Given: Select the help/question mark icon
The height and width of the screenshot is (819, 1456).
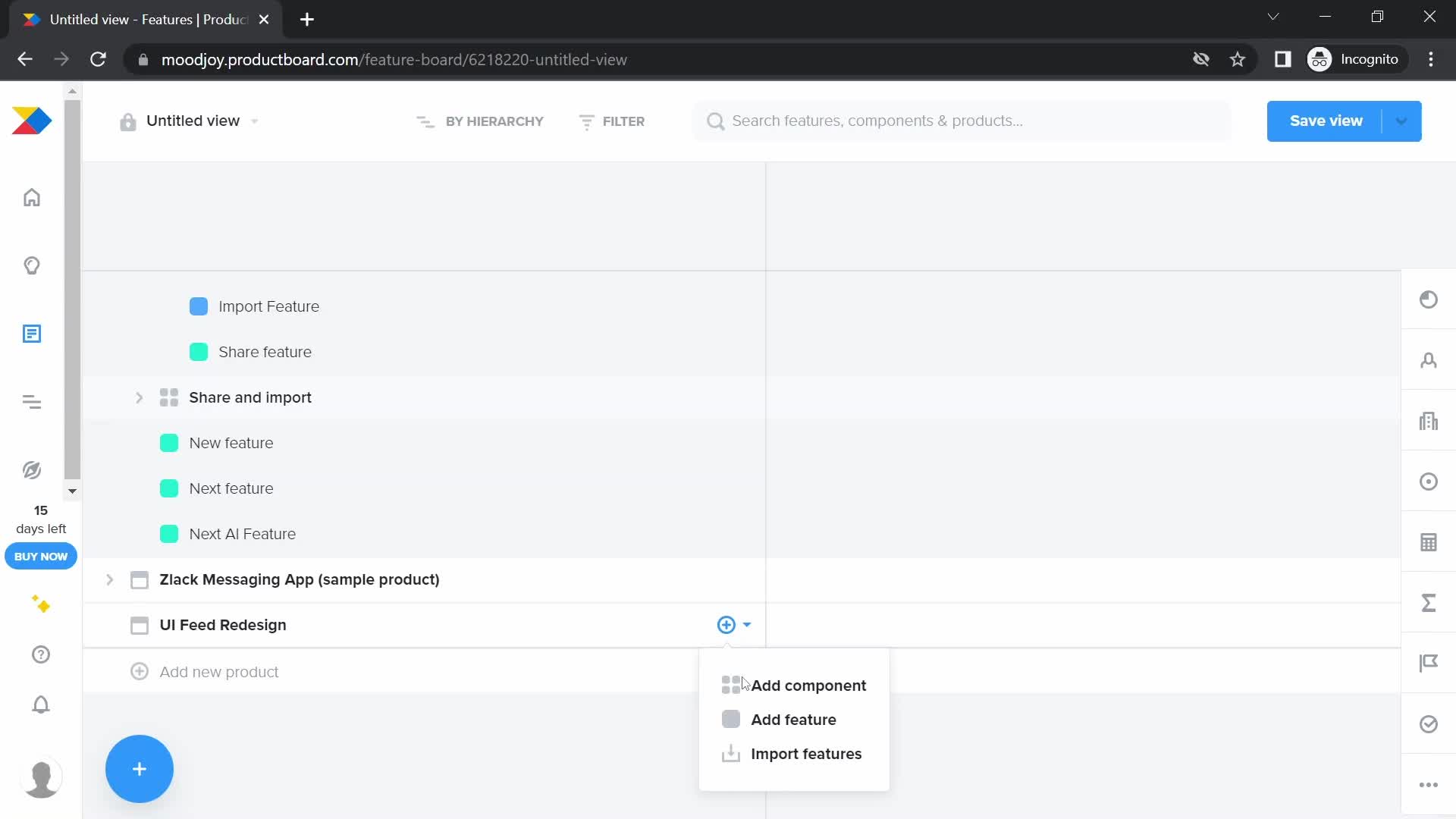Looking at the screenshot, I should (x=40, y=655).
